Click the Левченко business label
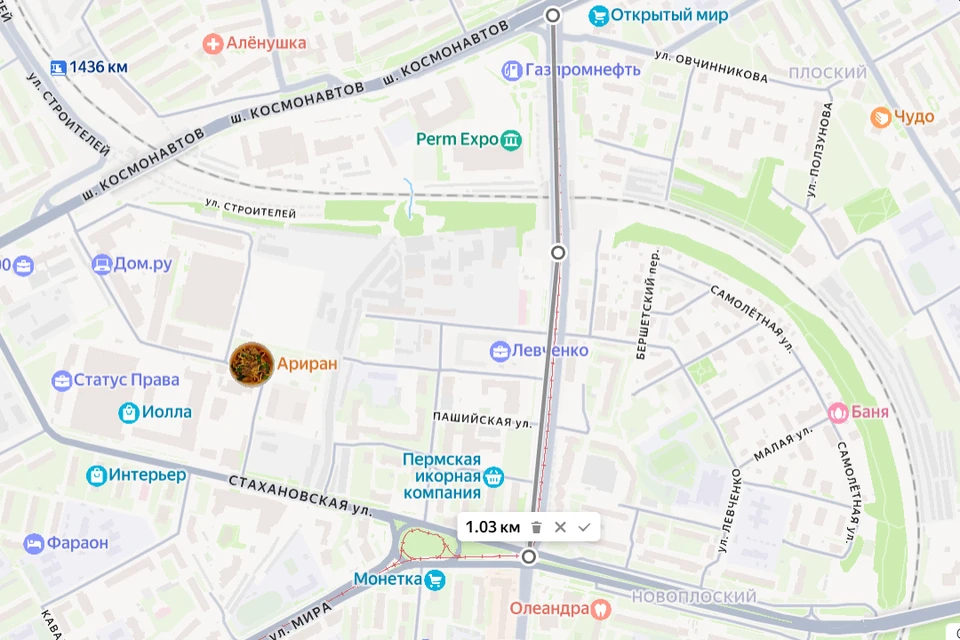This screenshot has height=640, width=960. click(550, 350)
